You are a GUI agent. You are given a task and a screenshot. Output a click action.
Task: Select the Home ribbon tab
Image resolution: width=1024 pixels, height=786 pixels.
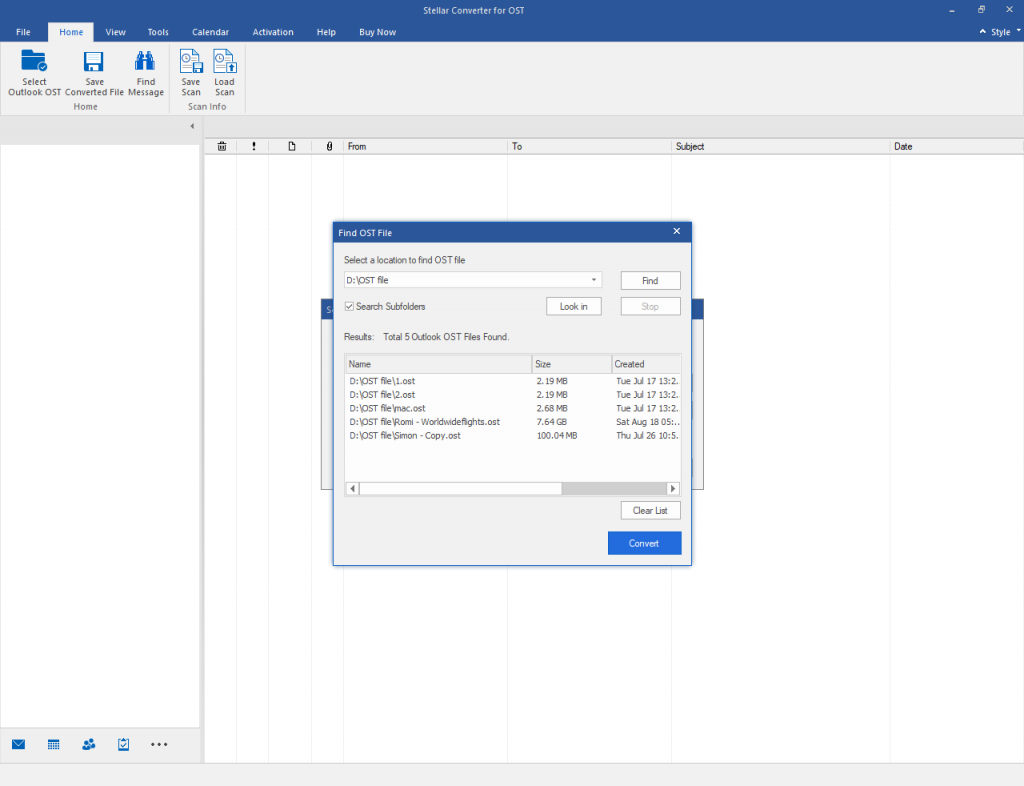point(71,32)
